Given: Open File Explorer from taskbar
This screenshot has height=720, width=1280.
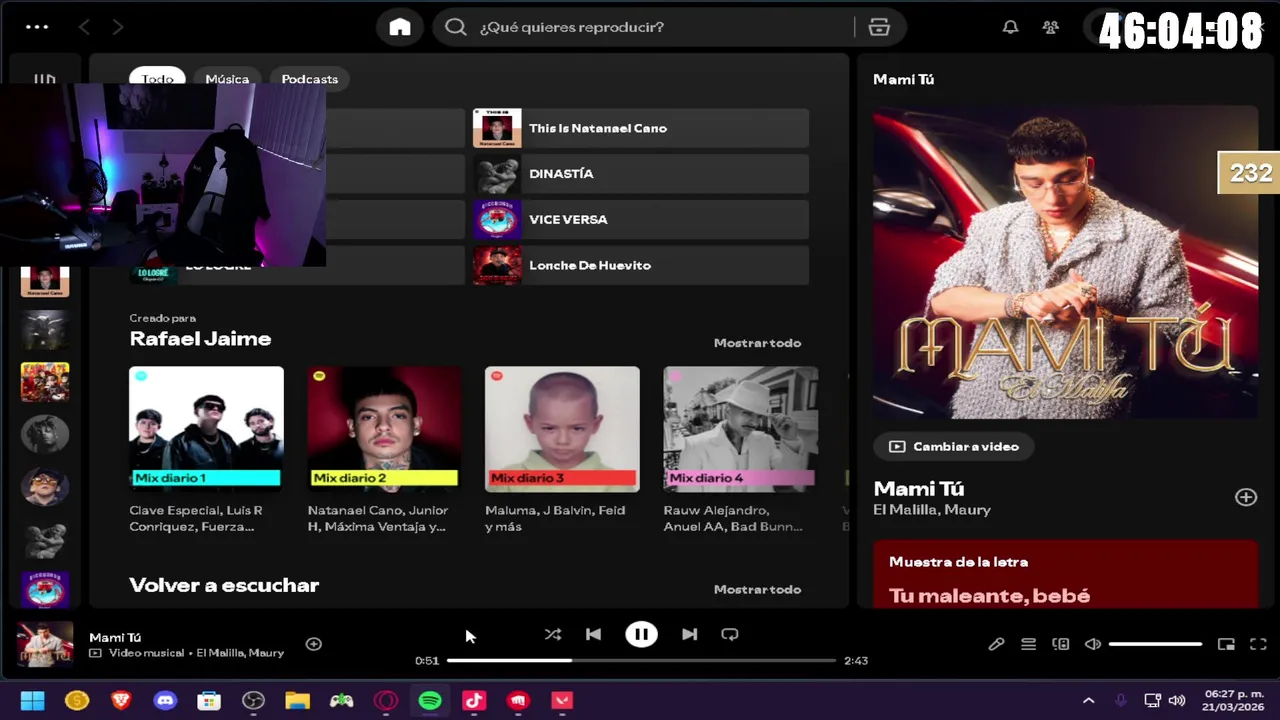Looking at the screenshot, I should (x=297, y=701).
